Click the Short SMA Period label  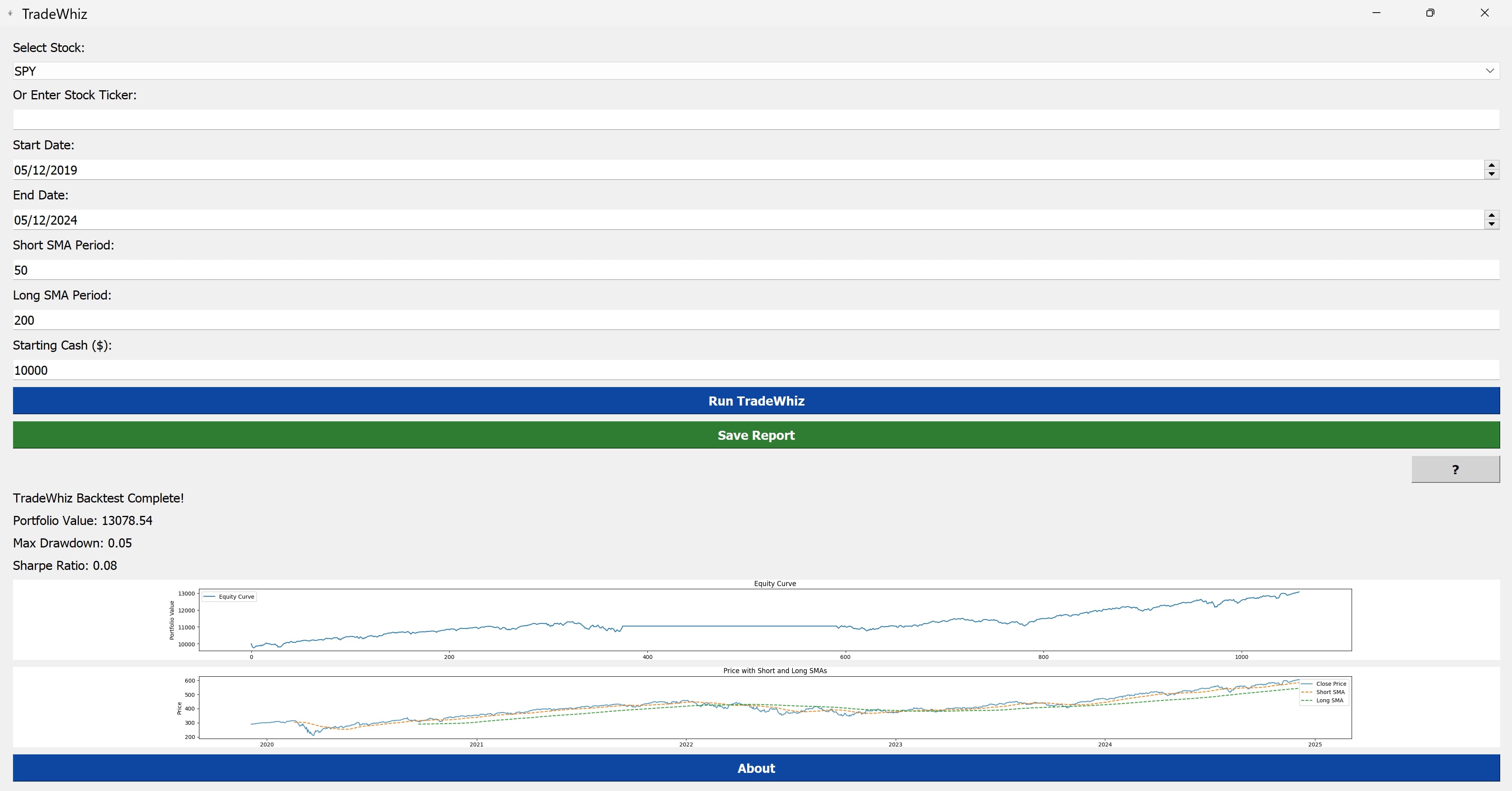(x=63, y=246)
